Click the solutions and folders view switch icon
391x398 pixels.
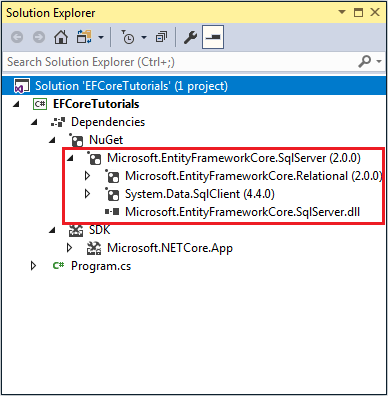84,37
